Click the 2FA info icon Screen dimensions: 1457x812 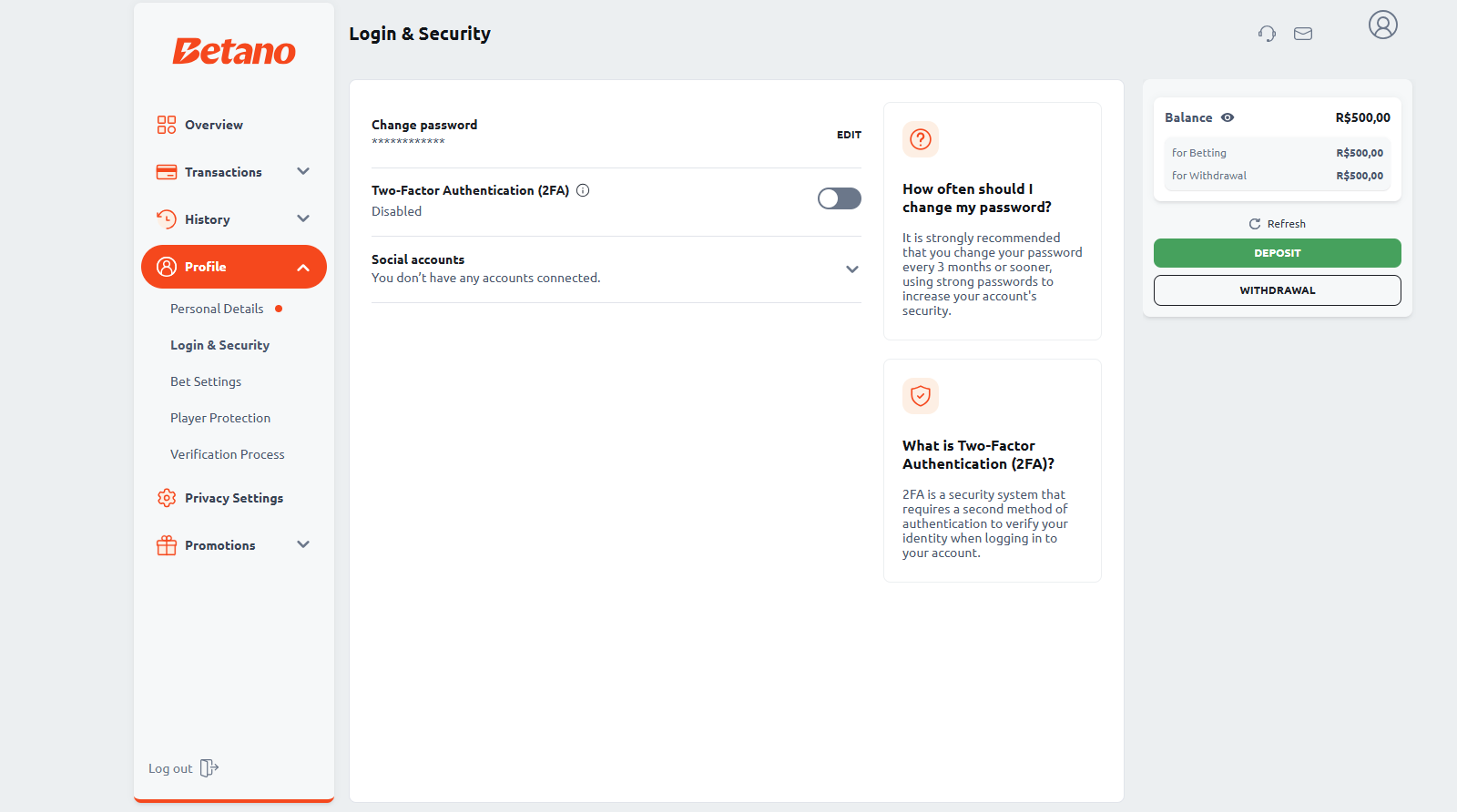click(x=583, y=190)
